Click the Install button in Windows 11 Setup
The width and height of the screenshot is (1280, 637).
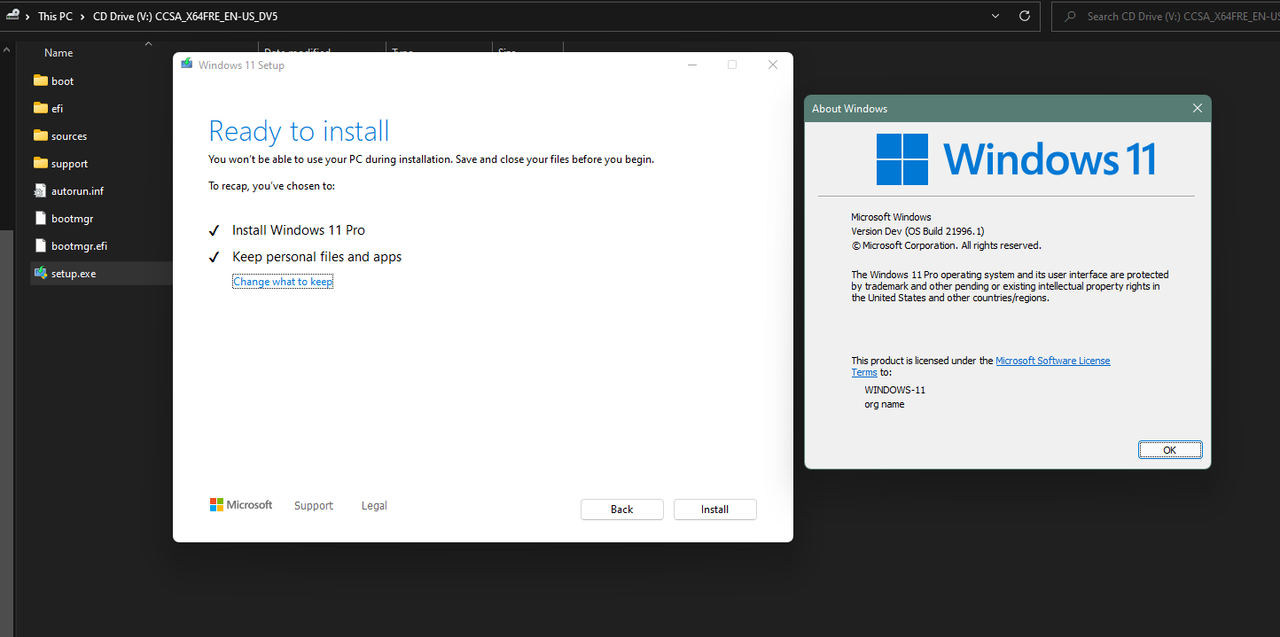coord(715,509)
